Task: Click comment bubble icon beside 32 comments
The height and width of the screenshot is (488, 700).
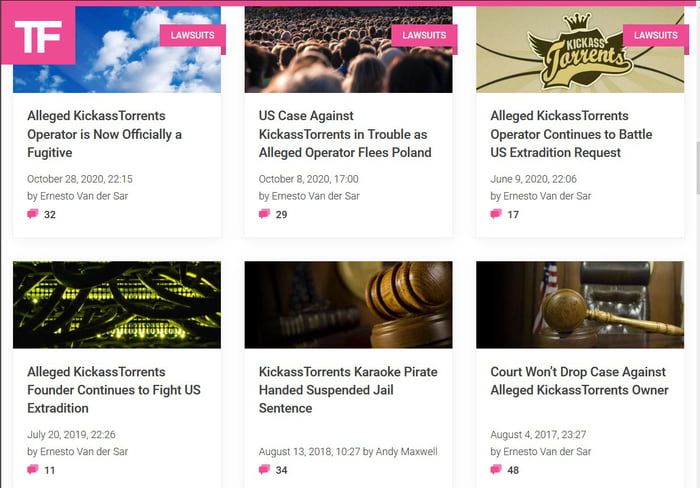Action: (33, 214)
